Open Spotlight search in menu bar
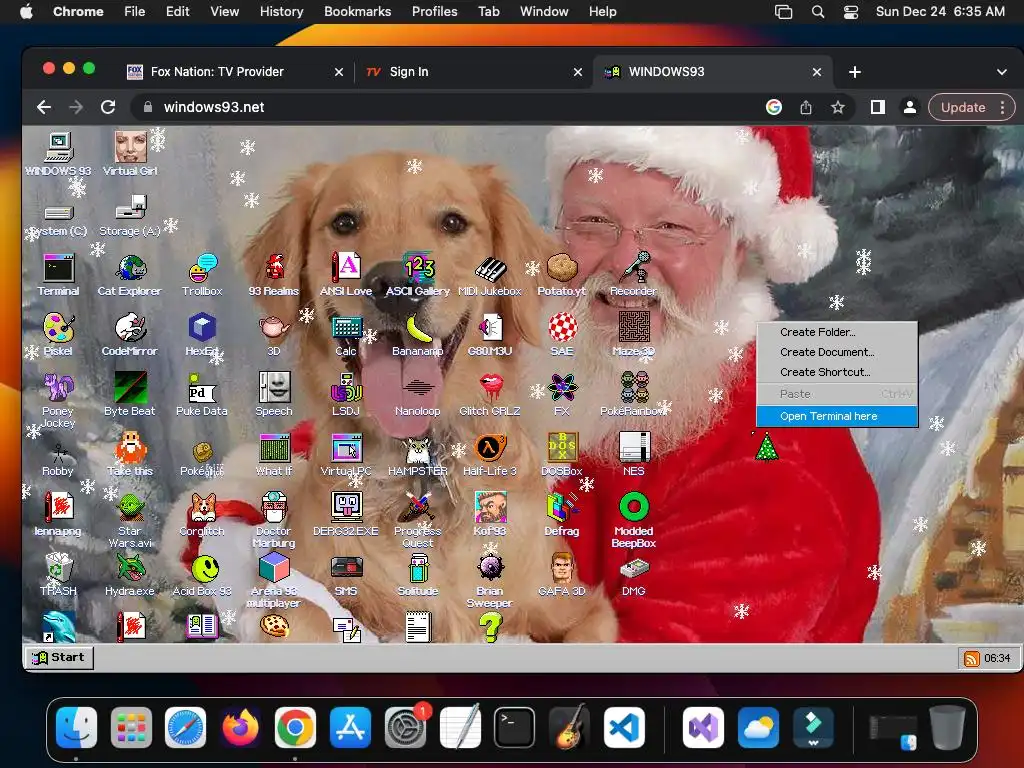Viewport: 1024px width, 768px height. (x=818, y=12)
